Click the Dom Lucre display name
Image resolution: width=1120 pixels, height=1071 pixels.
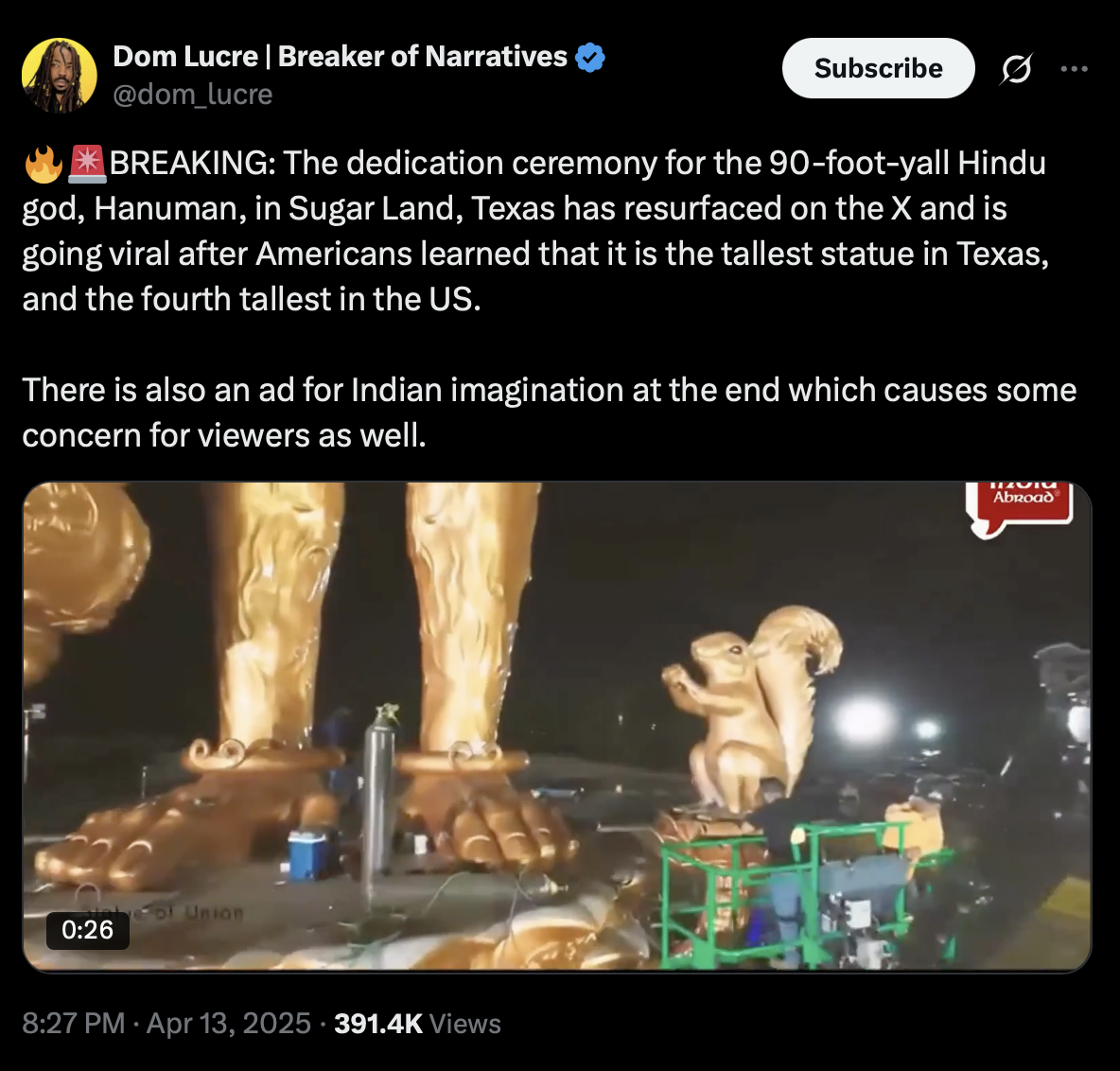(340, 57)
